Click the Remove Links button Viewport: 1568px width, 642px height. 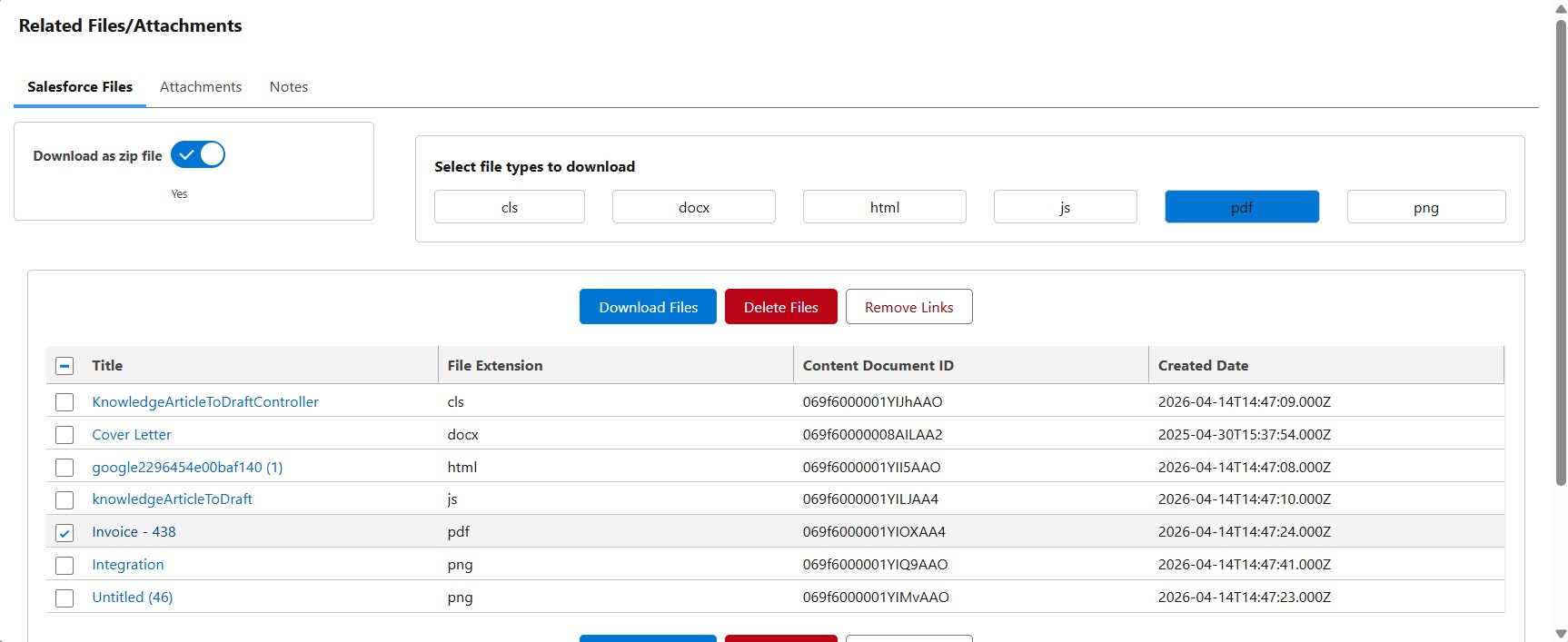pyautogui.click(x=909, y=307)
